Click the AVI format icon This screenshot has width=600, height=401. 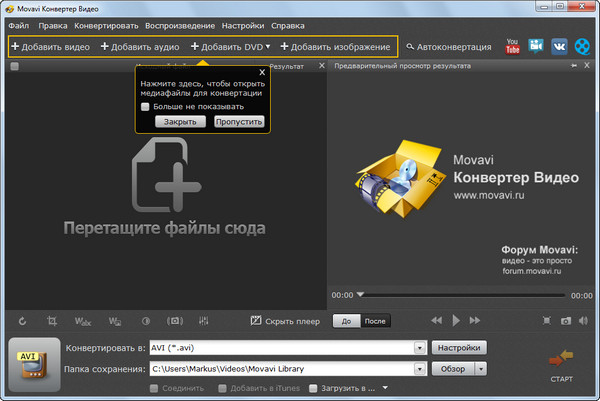pos(28,365)
